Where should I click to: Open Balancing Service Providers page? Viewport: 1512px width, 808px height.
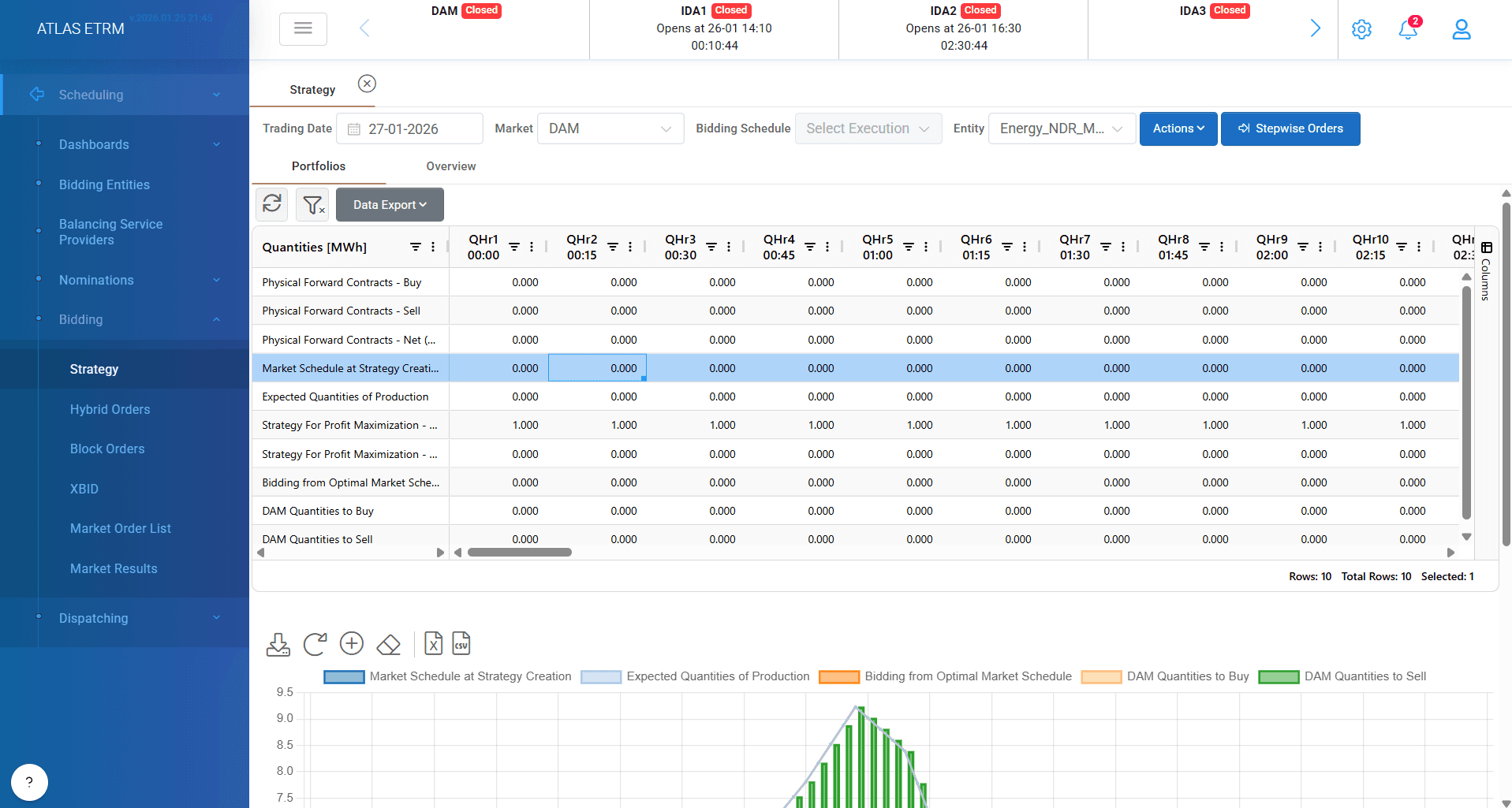[111, 232]
